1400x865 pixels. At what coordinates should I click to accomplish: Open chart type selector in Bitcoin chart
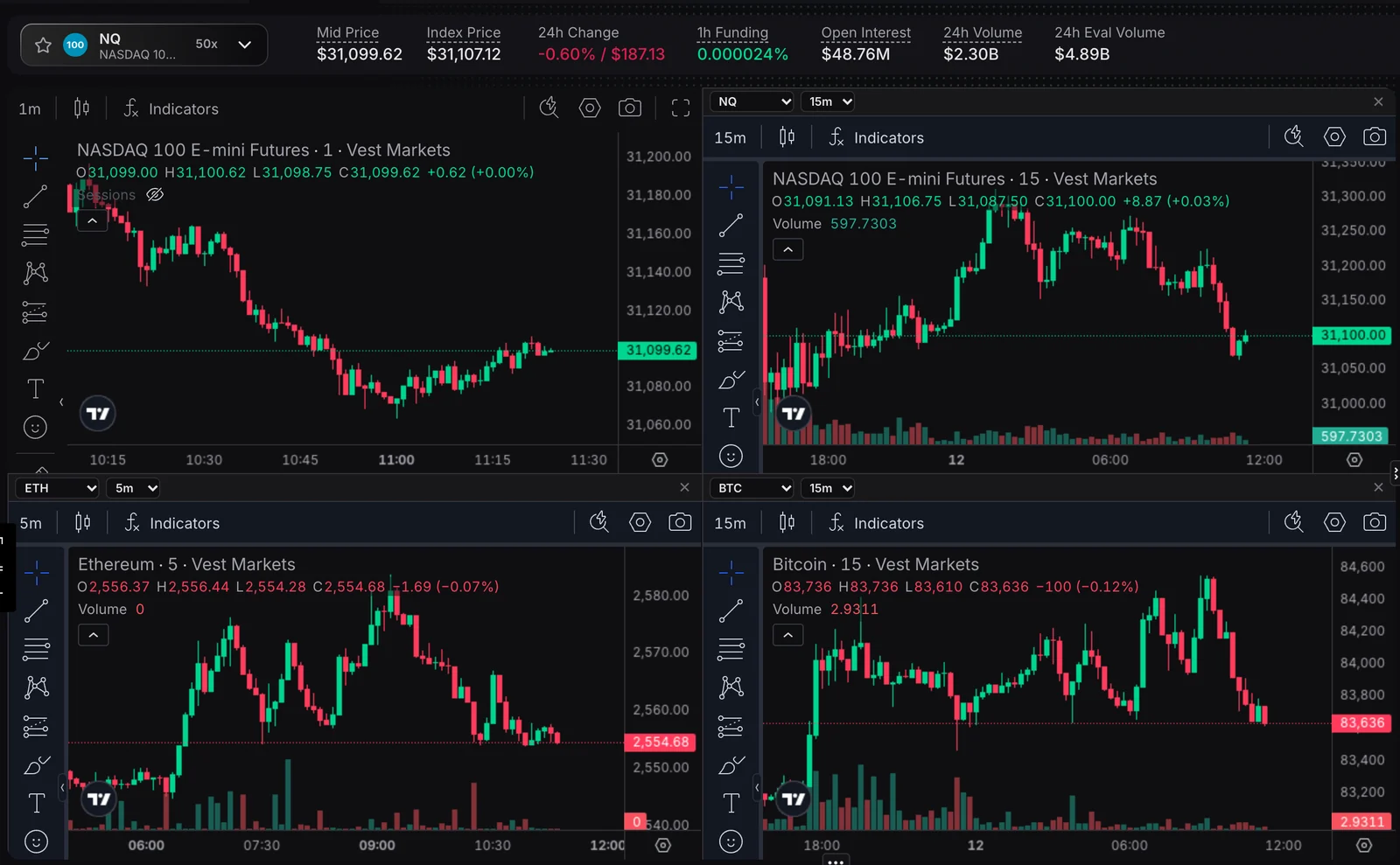click(x=787, y=523)
